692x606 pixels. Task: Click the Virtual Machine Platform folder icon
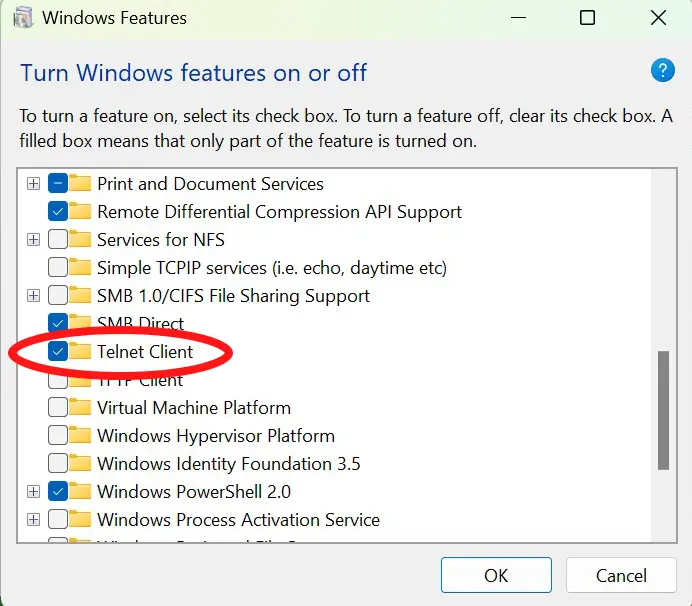coord(80,407)
